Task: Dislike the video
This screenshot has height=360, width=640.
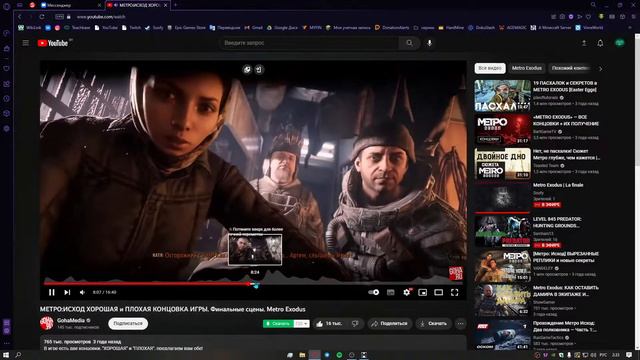Action: coord(355,323)
